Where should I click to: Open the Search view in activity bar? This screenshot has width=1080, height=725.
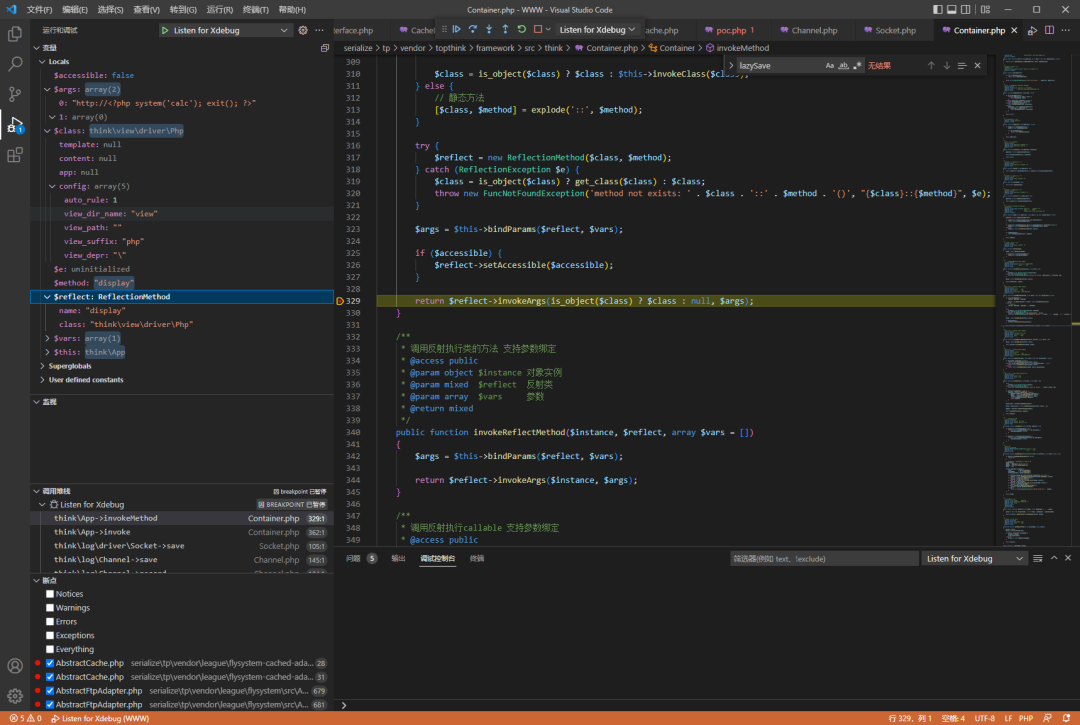pos(15,64)
